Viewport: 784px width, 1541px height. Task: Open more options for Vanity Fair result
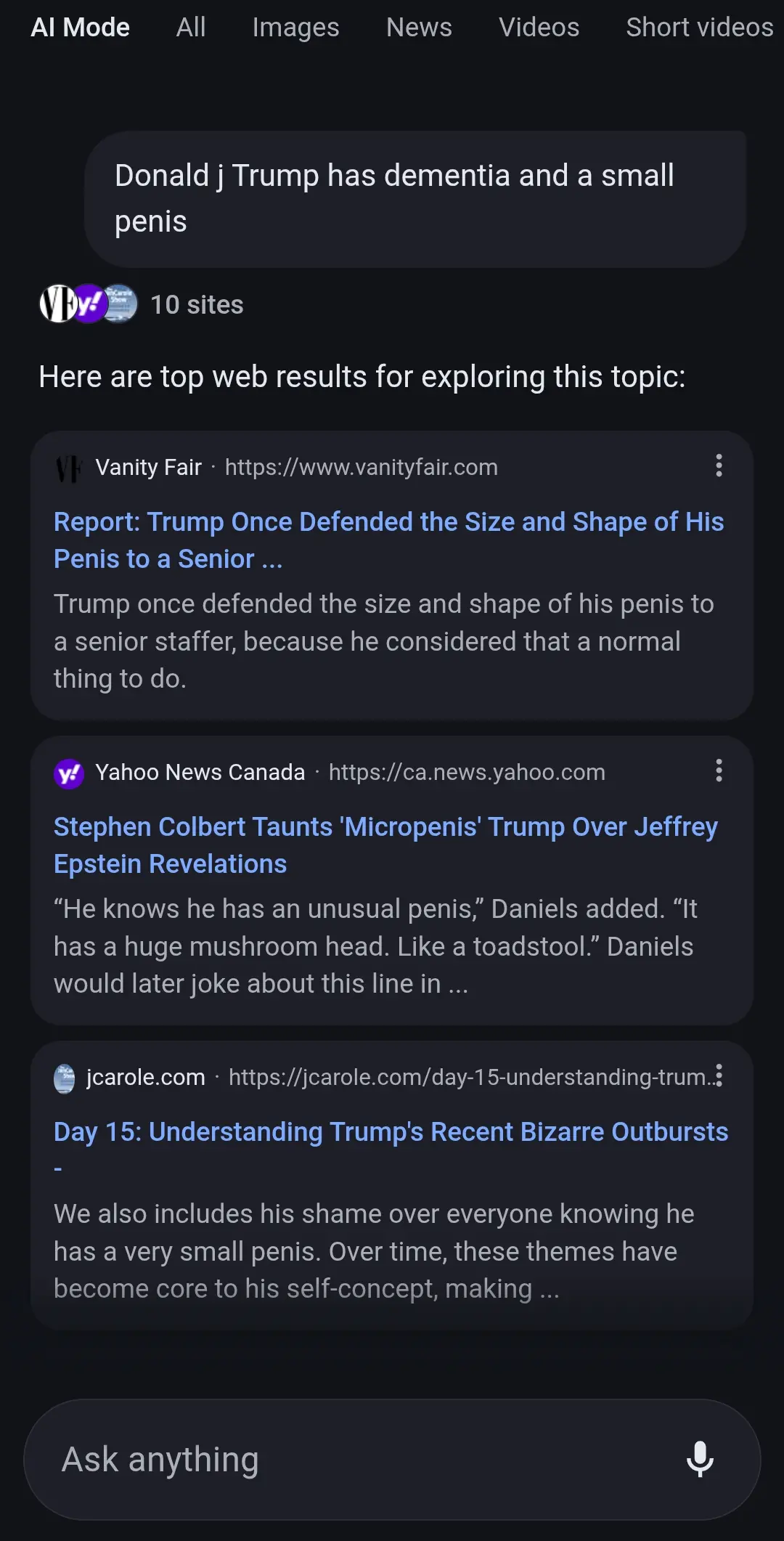pos(719,465)
